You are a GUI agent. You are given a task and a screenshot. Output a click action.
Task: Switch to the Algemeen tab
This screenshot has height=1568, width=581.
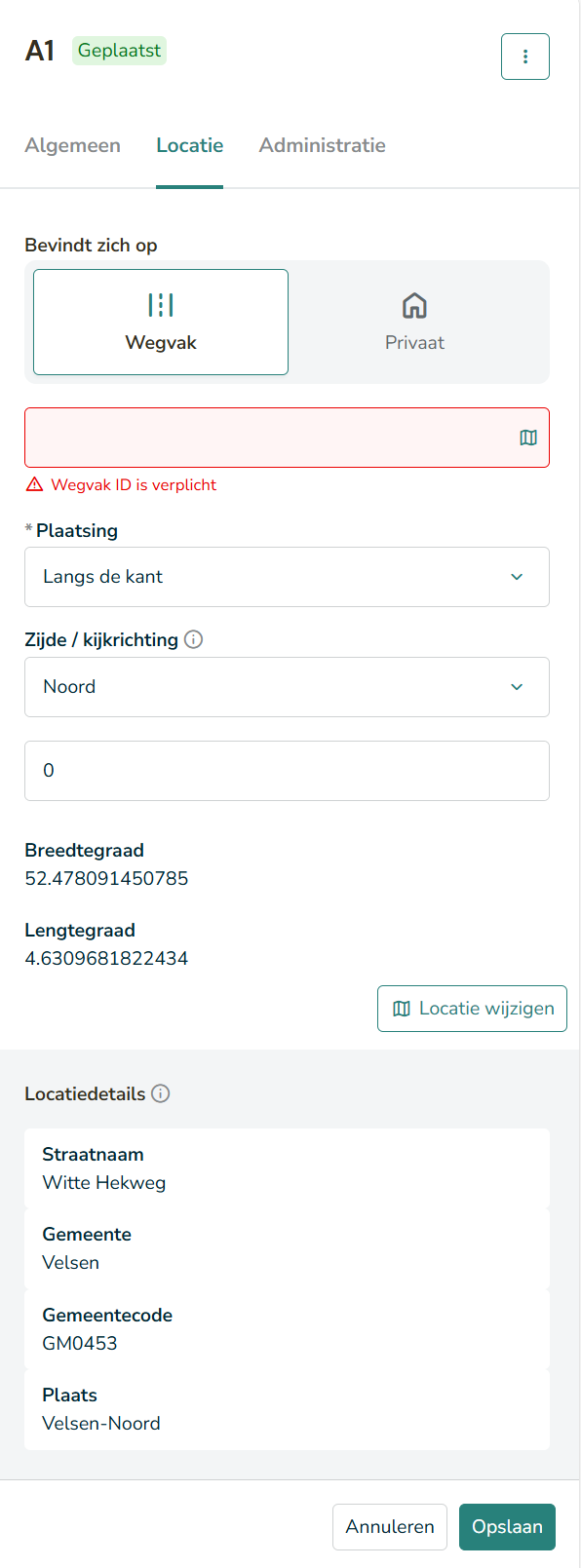coord(73,145)
